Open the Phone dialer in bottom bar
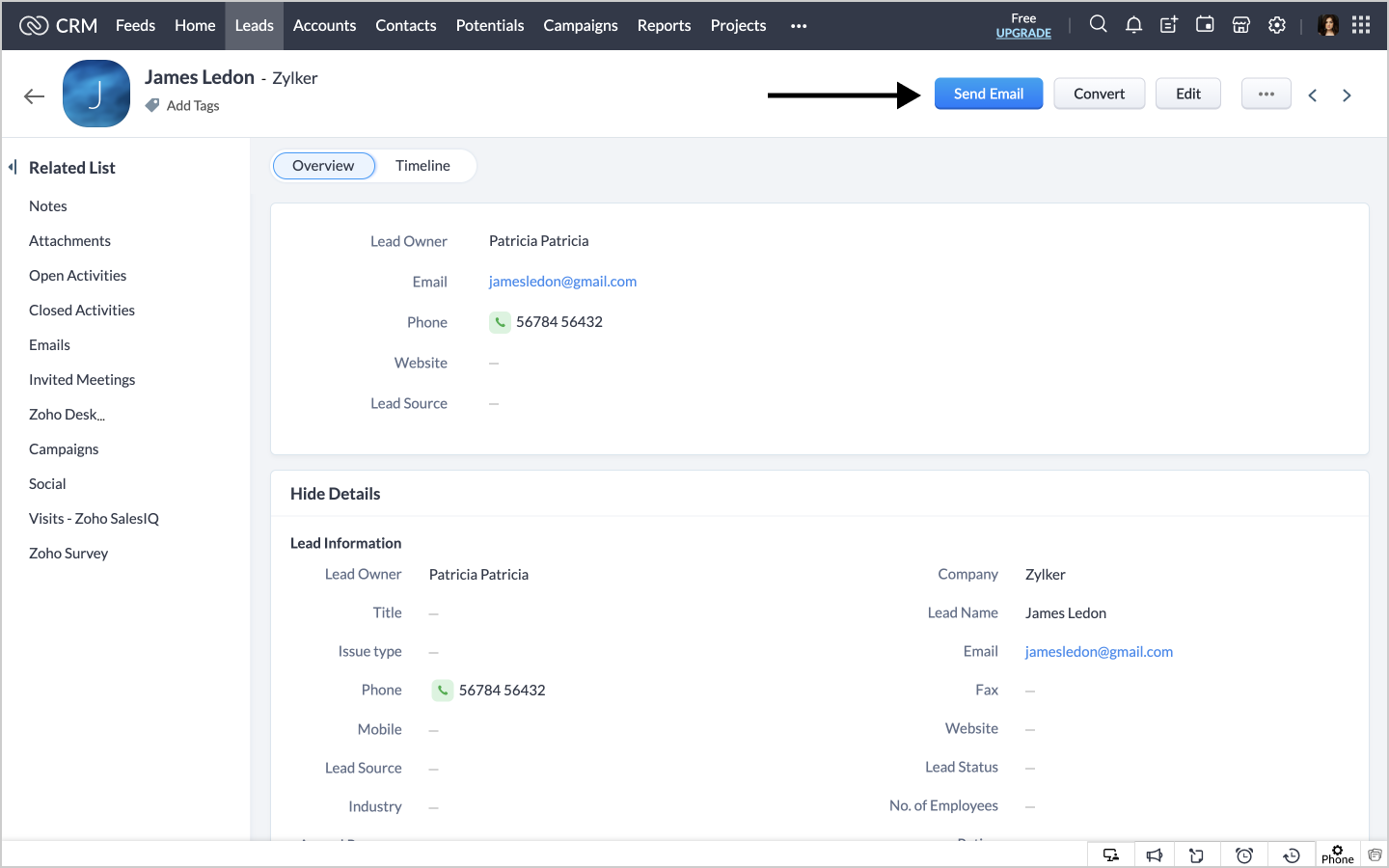The image size is (1389, 868). pyautogui.click(x=1337, y=854)
